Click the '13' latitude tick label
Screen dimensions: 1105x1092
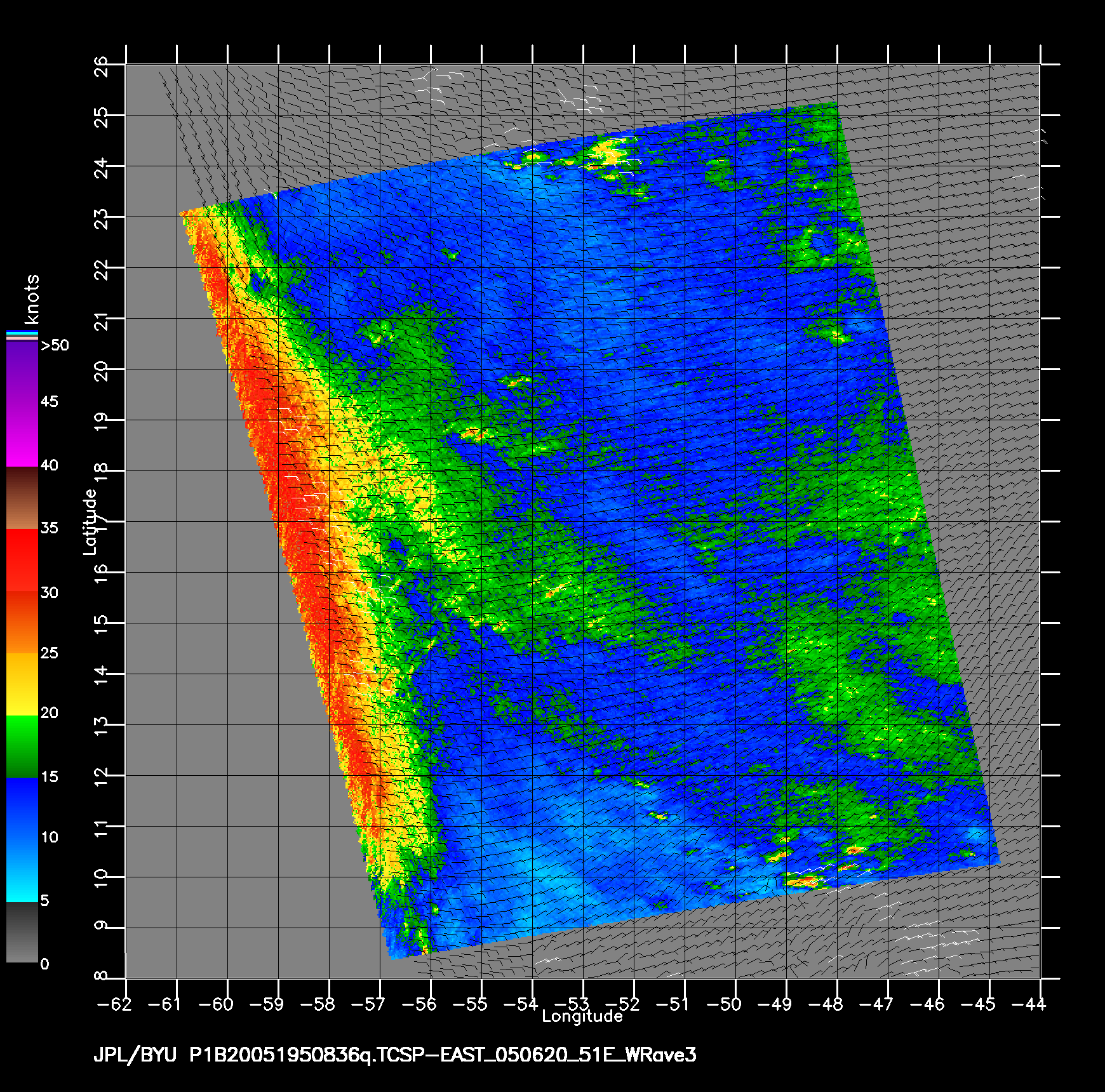pos(101,726)
